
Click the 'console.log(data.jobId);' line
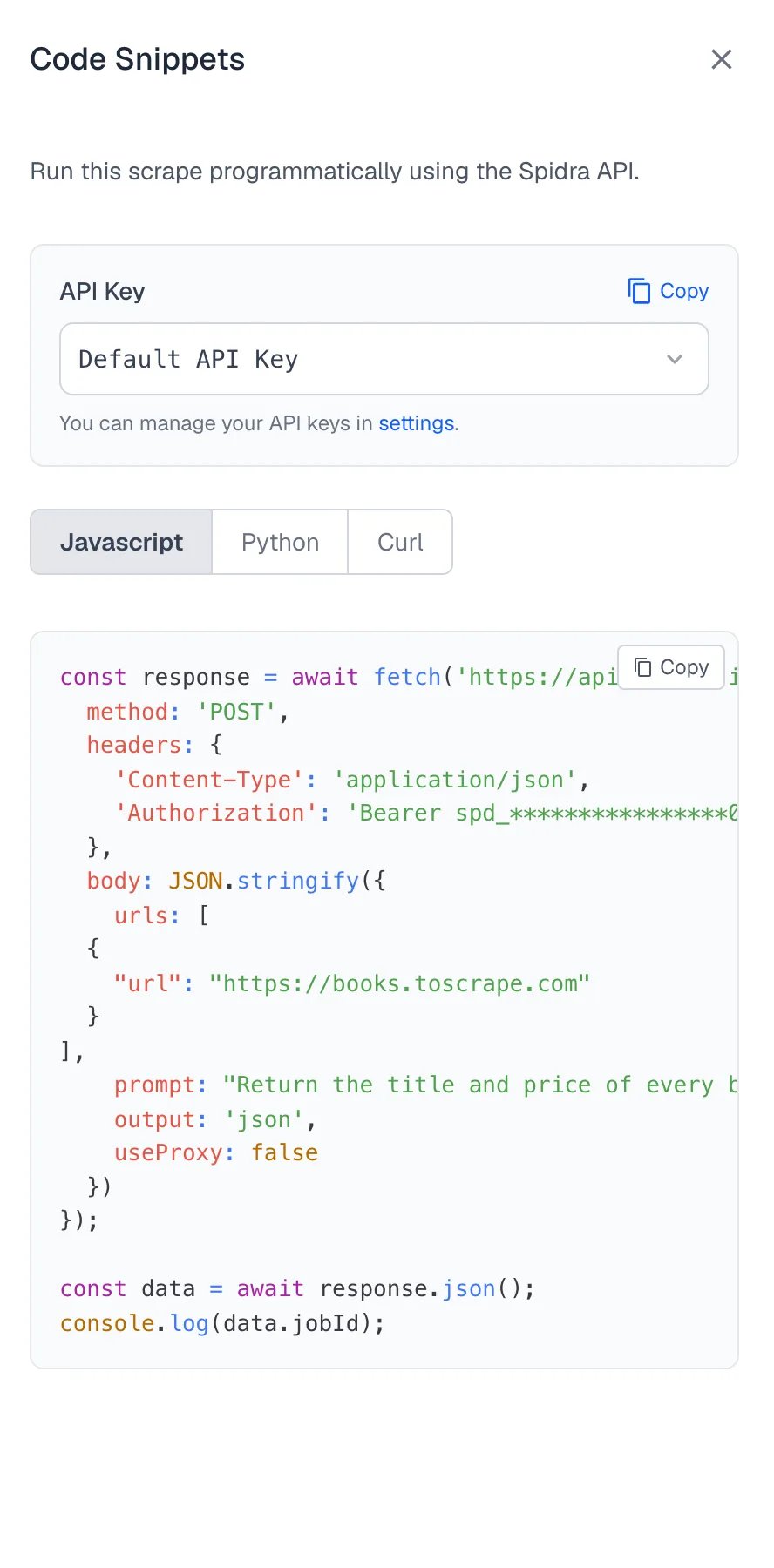pos(222,1323)
